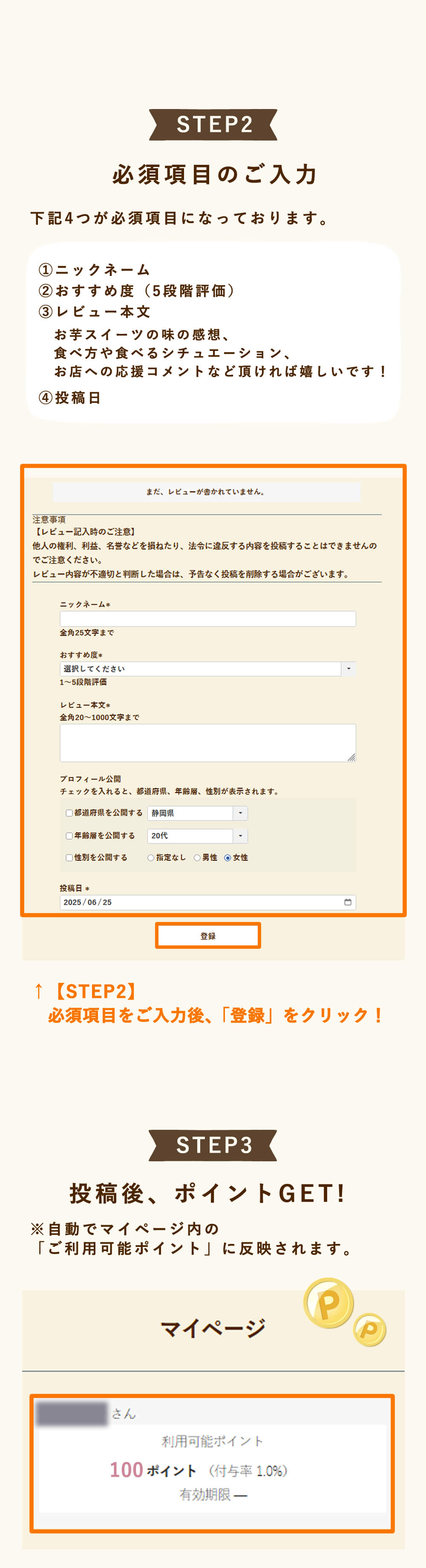The image size is (426, 1568).
Task: Focus the レビュー本文 text area
Action: pyautogui.click(x=207, y=743)
